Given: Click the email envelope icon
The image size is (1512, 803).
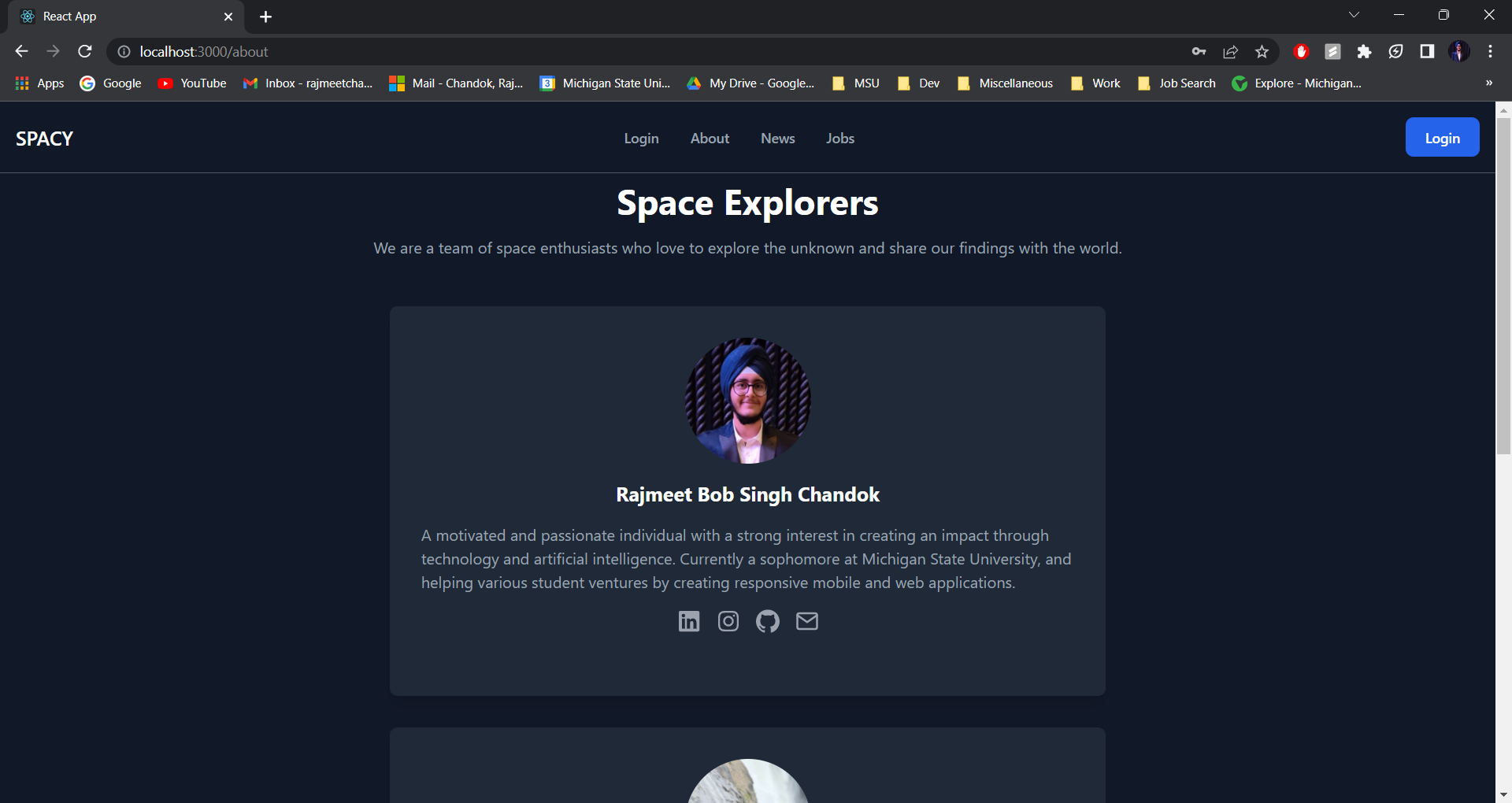Looking at the screenshot, I should coord(807,621).
